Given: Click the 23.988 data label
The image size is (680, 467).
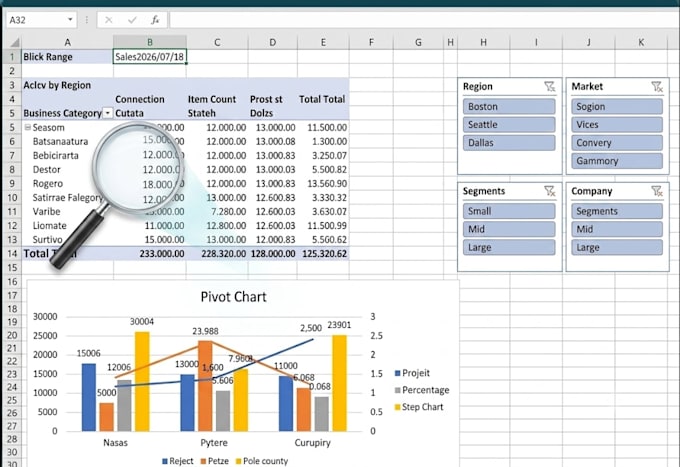Looking at the screenshot, I should tap(205, 331).
